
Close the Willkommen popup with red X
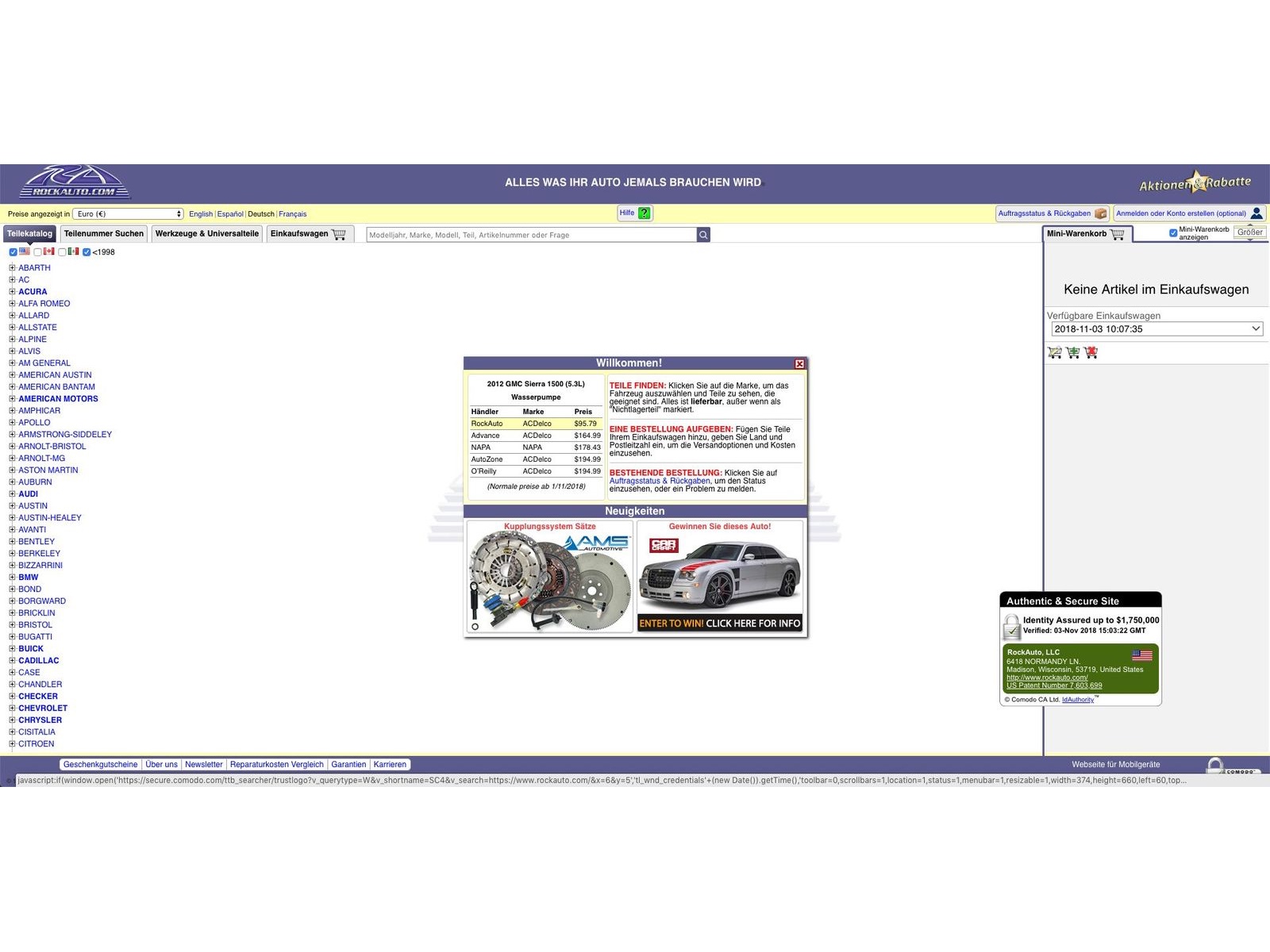[x=799, y=363]
